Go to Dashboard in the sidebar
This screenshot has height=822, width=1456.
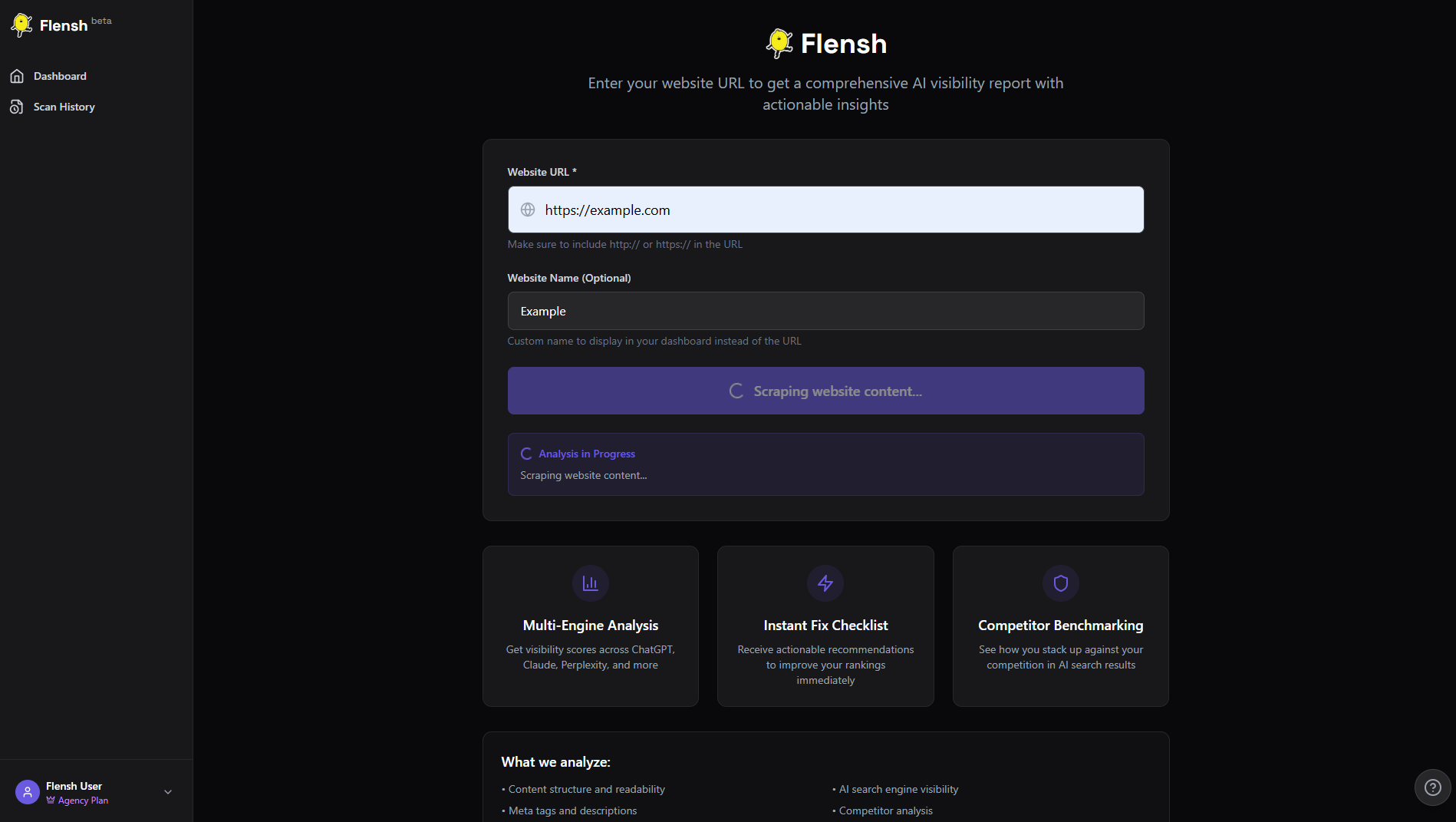[60, 76]
